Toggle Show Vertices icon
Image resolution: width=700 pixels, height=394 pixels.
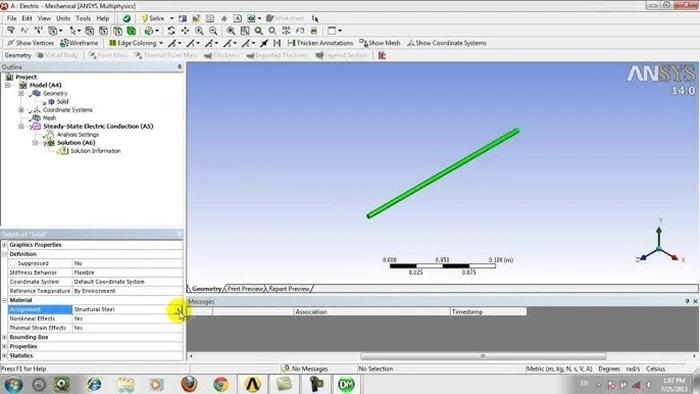click(x=11, y=43)
